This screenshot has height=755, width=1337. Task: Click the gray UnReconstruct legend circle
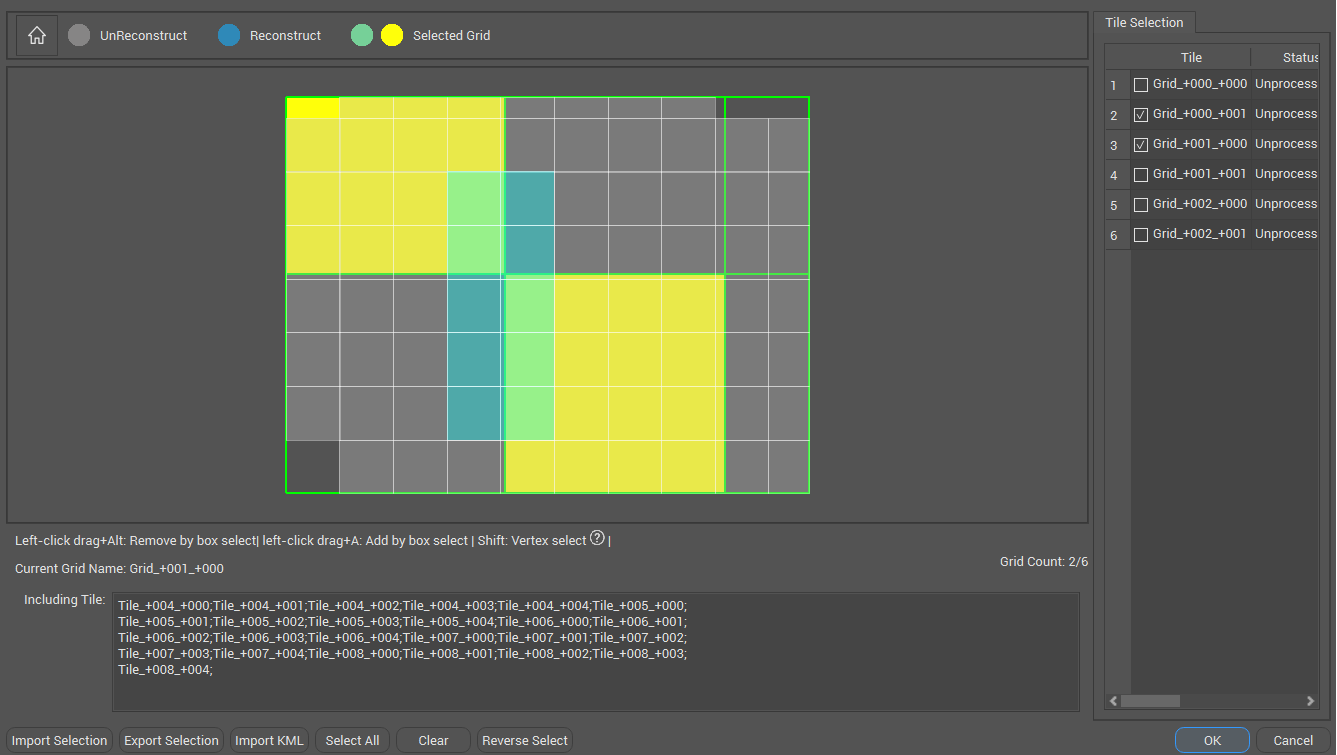79,35
